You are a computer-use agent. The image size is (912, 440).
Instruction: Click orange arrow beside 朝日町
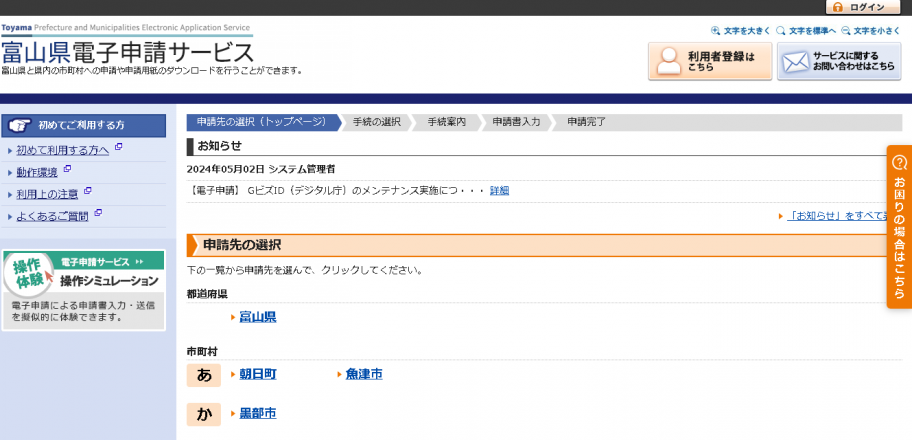[x=233, y=374]
